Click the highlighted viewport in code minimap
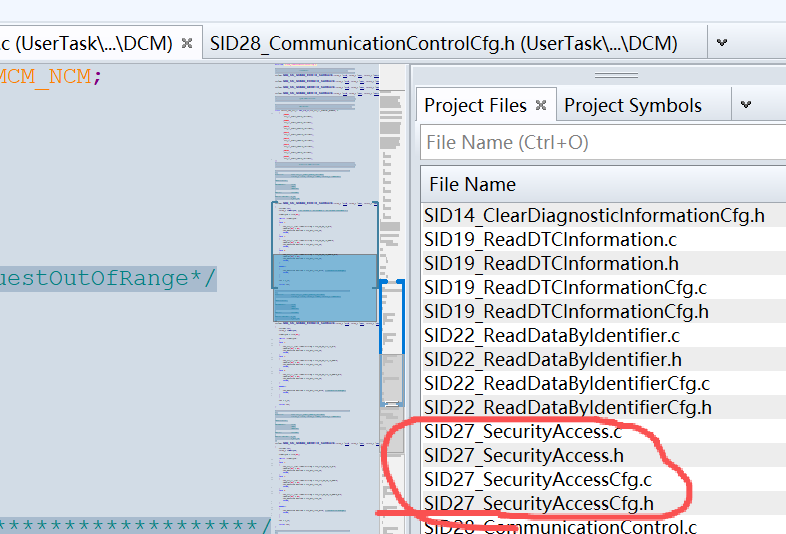The image size is (786, 534). (x=325, y=288)
